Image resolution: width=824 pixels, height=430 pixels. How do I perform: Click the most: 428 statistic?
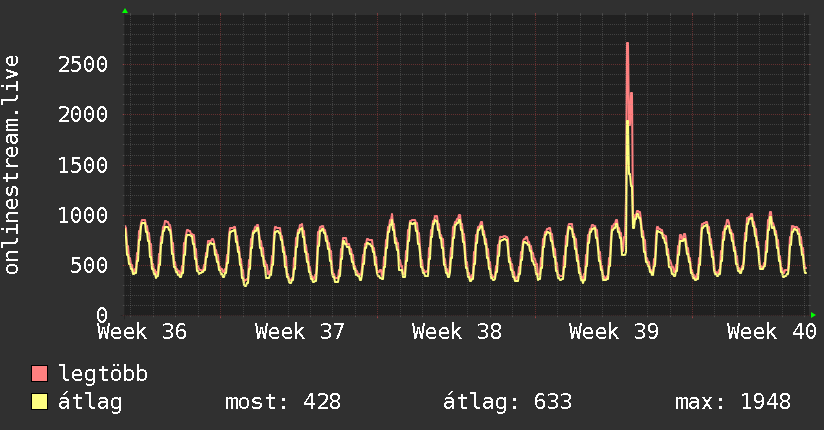pos(283,402)
